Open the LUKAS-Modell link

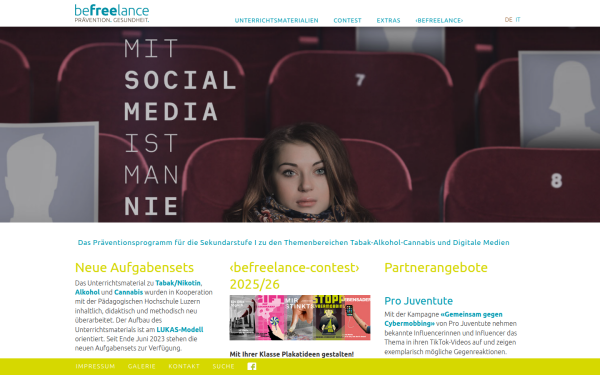tap(180, 329)
